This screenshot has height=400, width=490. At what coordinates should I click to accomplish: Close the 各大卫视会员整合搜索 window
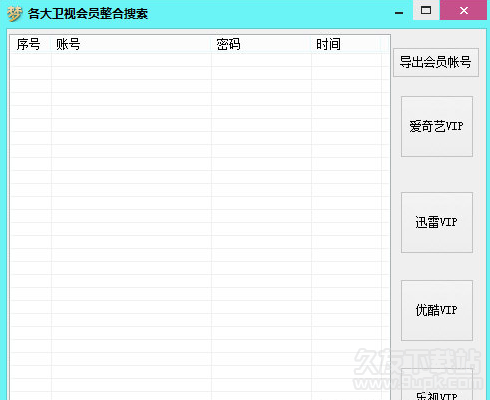click(463, 10)
